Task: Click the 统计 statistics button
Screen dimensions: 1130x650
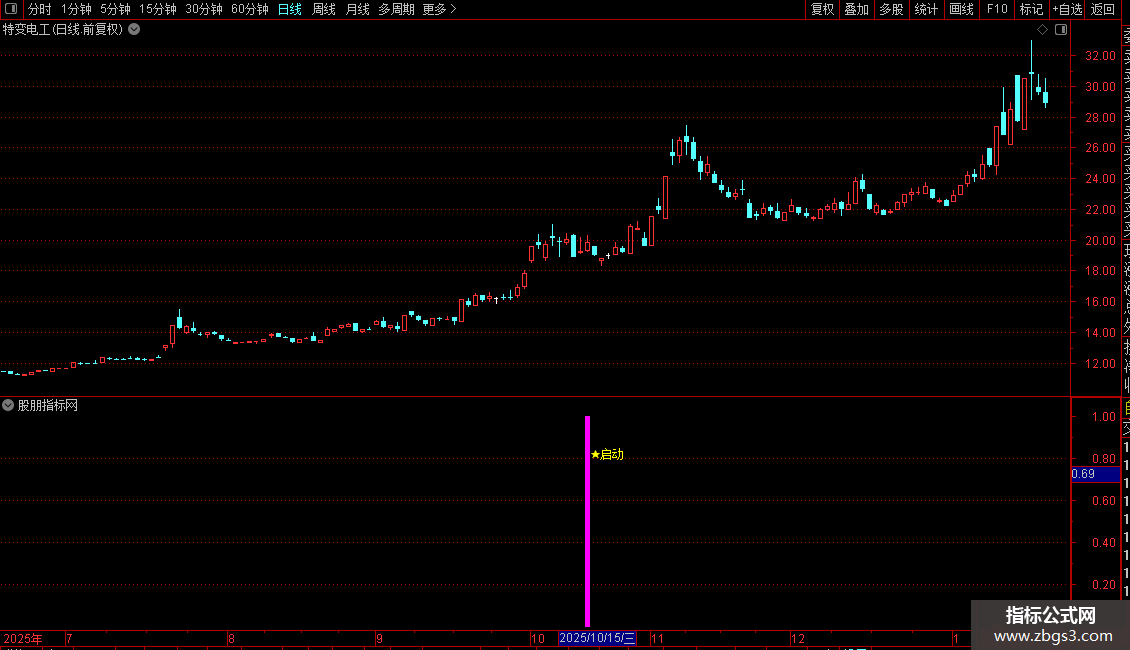Action: tap(926, 9)
